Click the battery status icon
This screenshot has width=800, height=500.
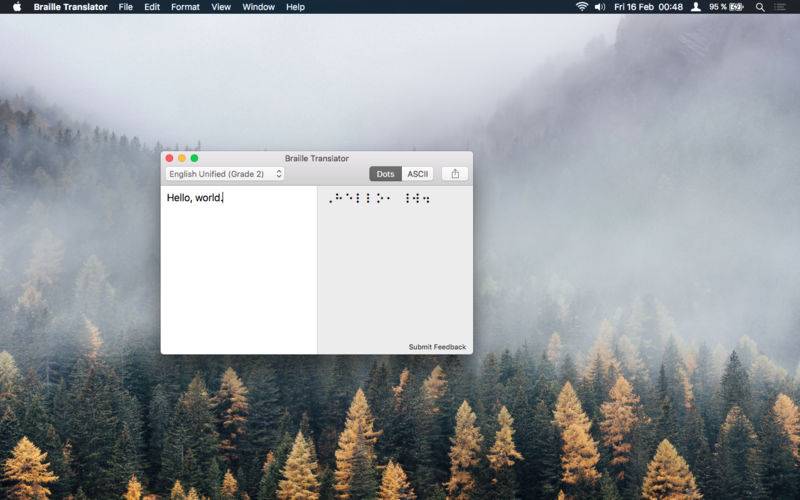(x=736, y=7)
